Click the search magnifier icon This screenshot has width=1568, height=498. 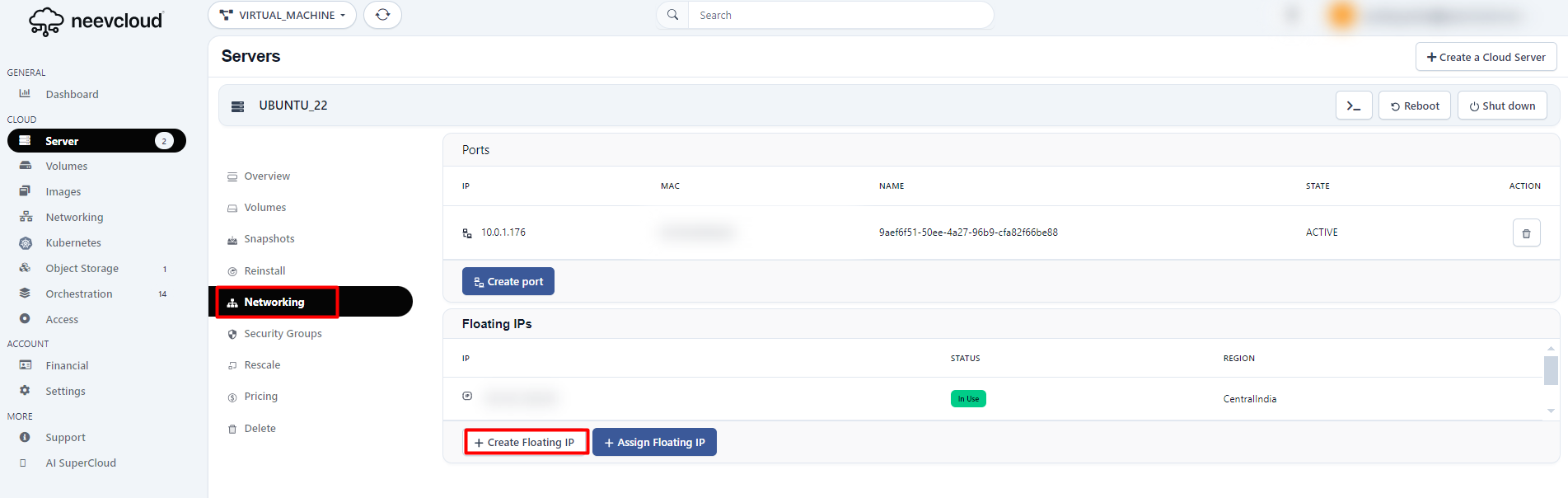(672, 15)
